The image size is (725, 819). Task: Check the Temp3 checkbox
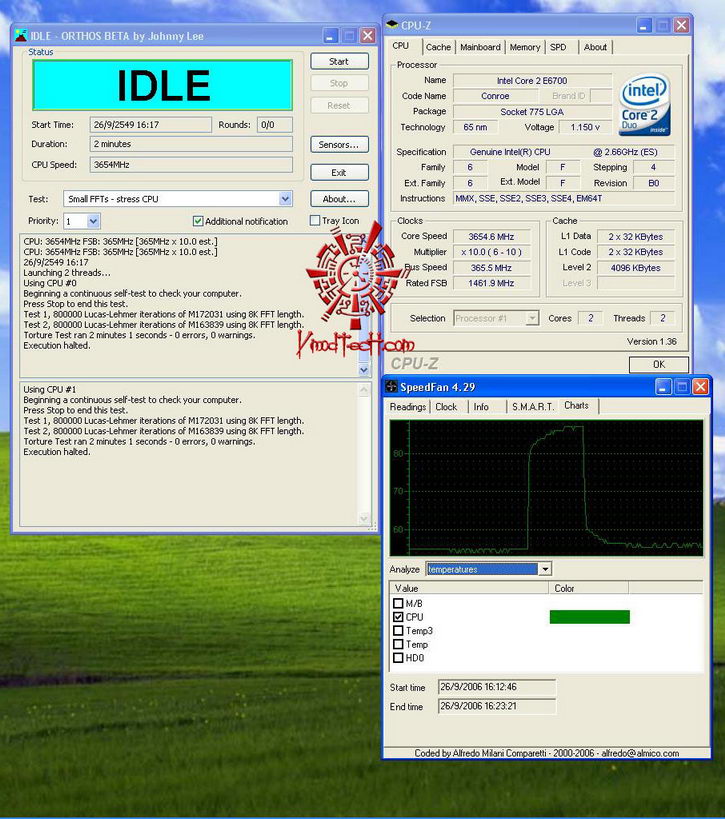[x=398, y=630]
